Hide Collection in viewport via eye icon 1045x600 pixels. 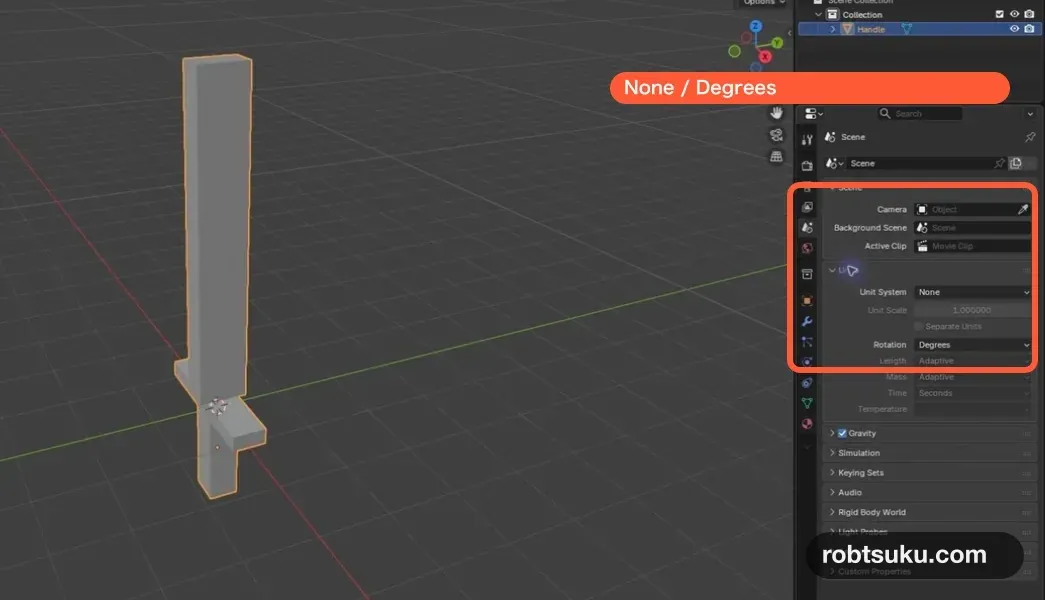point(1014,14)
